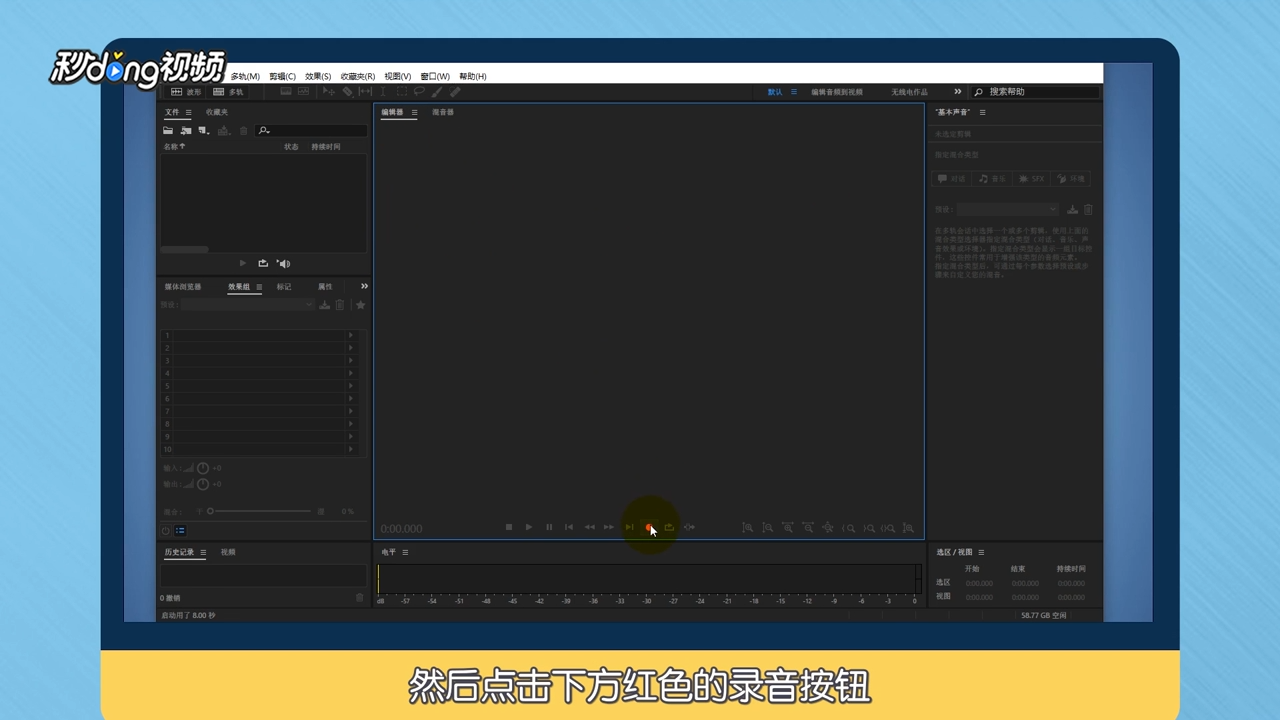Move playhead to next marker
The image size is (1280, 720).
[629, 527]
